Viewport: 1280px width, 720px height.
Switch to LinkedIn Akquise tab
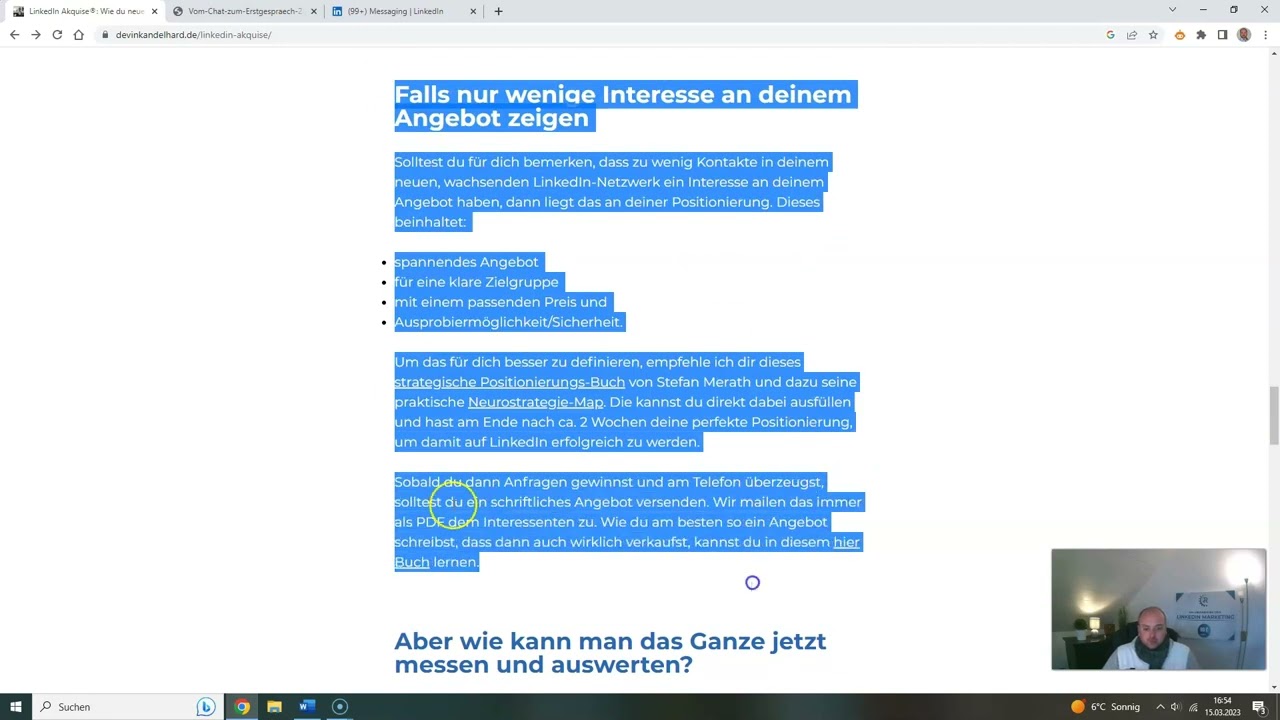coord(84,11)
